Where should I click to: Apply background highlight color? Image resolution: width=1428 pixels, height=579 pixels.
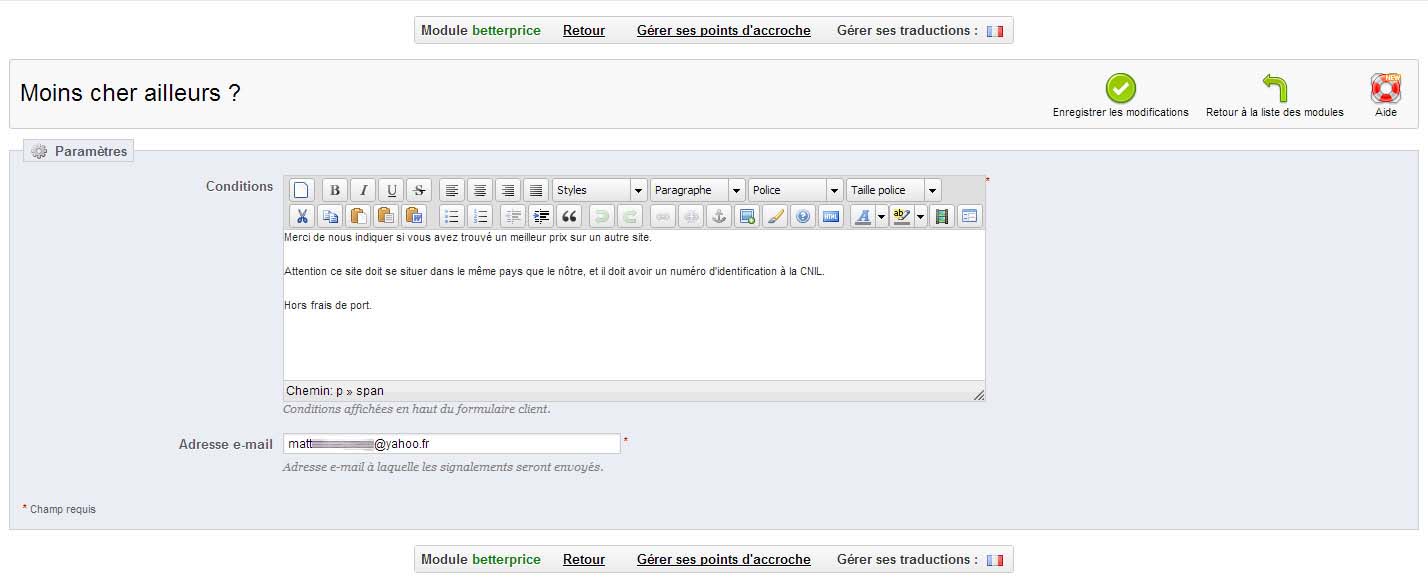902,216
